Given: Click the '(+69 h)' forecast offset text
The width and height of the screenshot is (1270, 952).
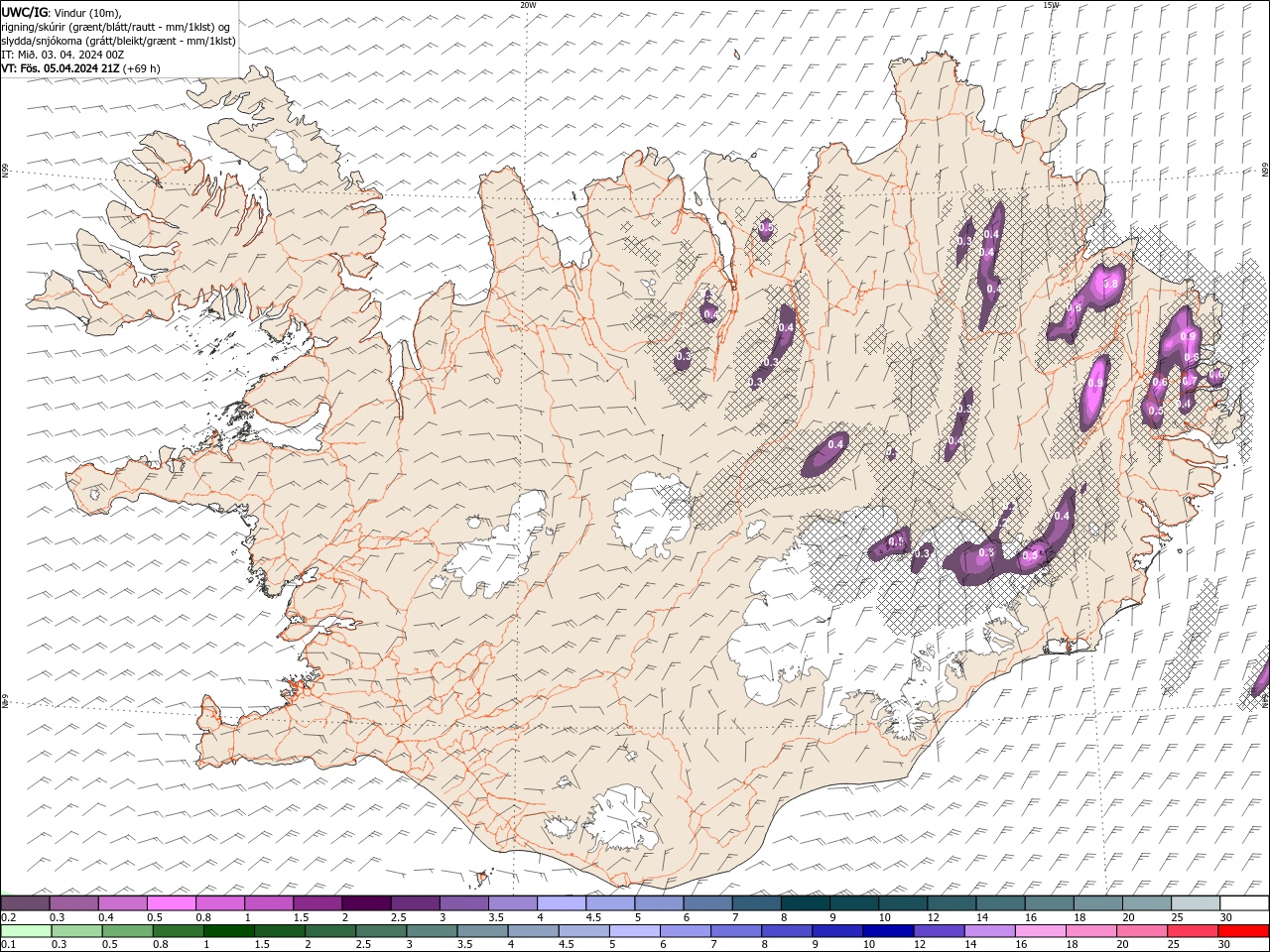Looking at the screenshot, I should [x=143, y=68].
